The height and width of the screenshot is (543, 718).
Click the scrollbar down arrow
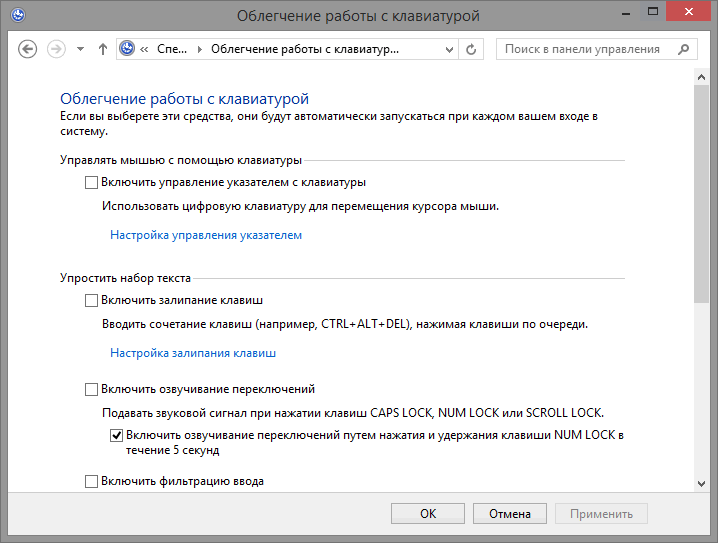[x=702, y=482]
